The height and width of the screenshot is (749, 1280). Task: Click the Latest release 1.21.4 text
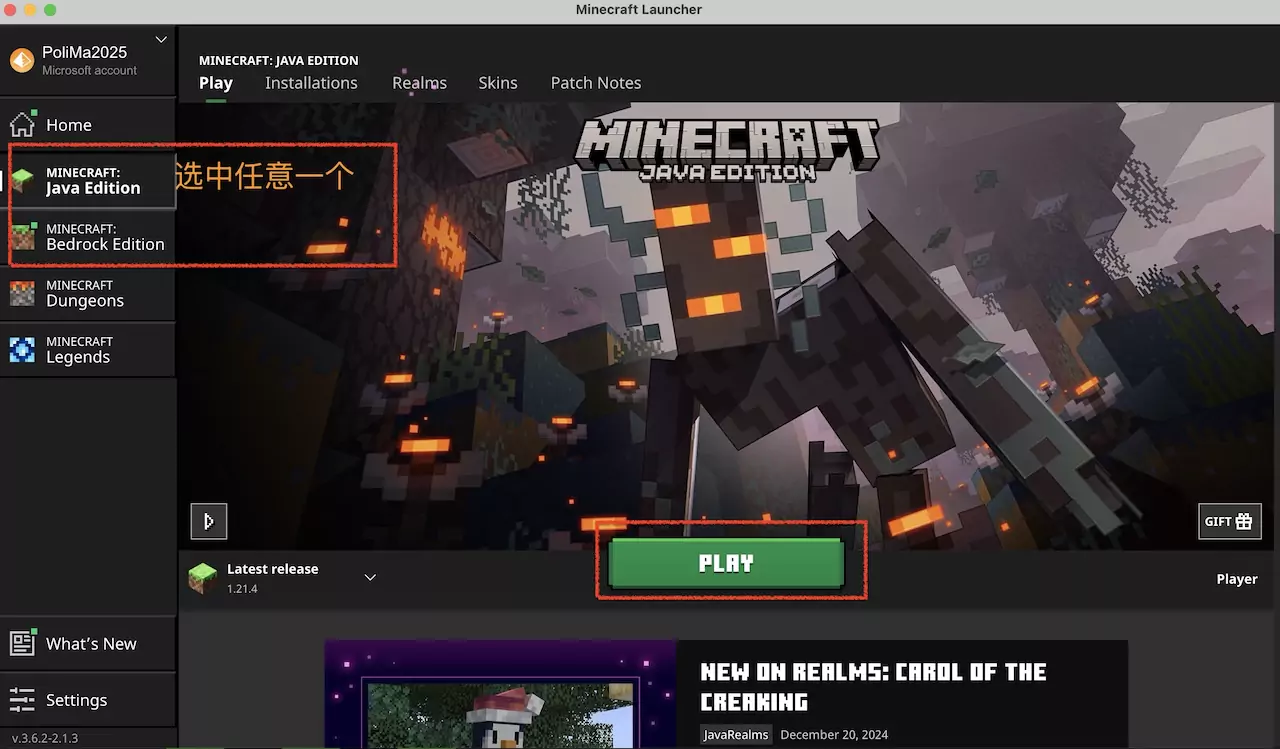coord(272,578)
